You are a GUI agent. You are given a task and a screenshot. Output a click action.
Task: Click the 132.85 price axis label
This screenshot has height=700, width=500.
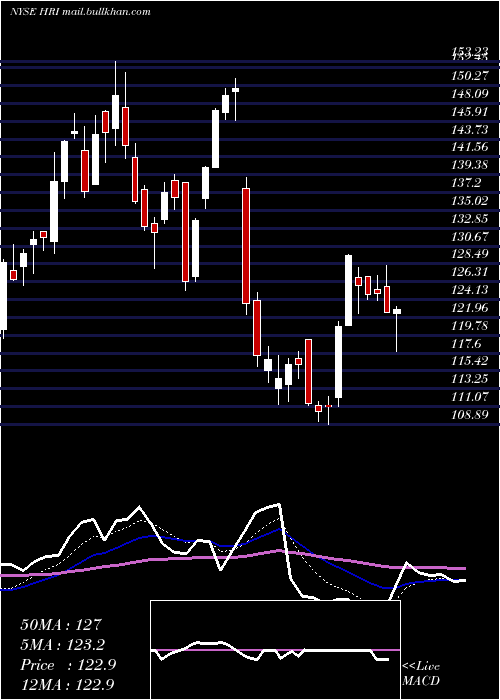469,218
